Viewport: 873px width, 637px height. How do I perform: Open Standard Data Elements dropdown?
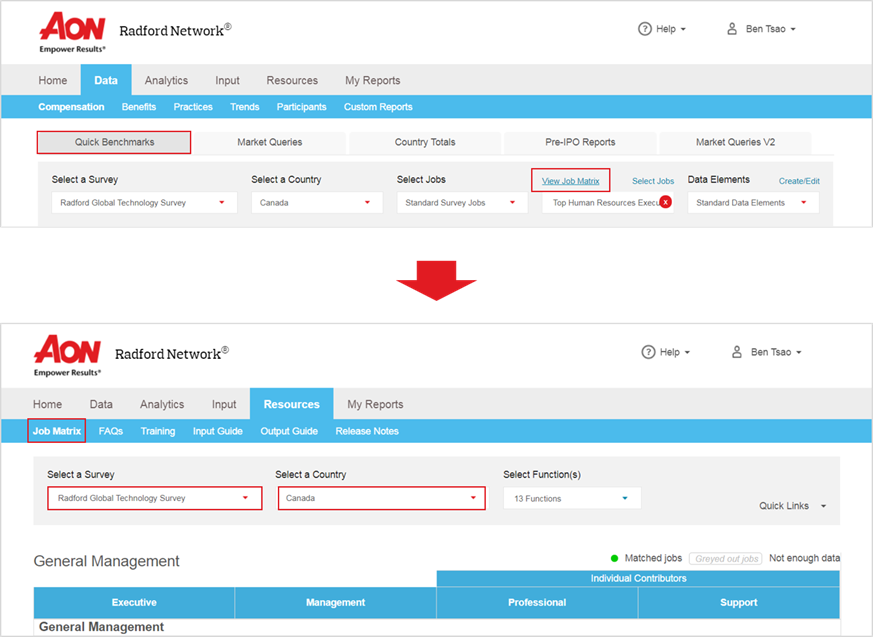click(753, 203)
